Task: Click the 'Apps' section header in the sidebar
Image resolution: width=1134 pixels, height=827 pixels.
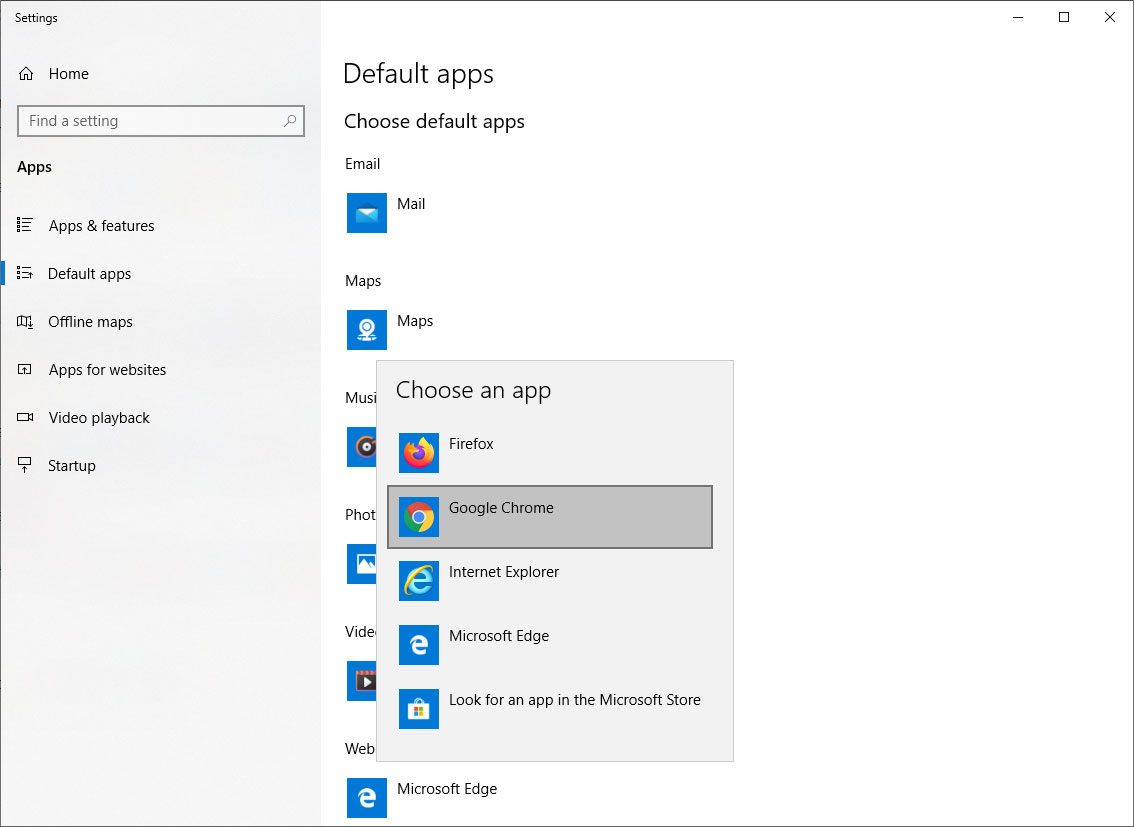Action: click(35, 167)
